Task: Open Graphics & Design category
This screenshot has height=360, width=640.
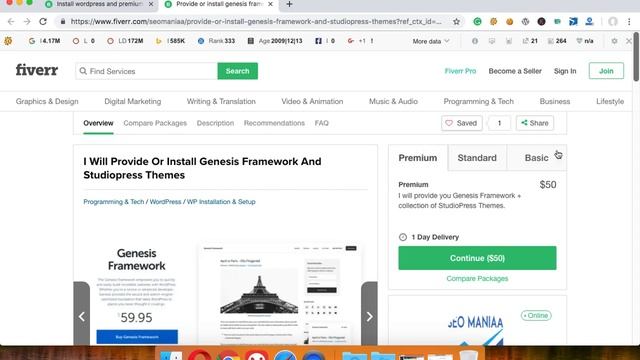Action: pyautogui.click(x=47, y=101)
